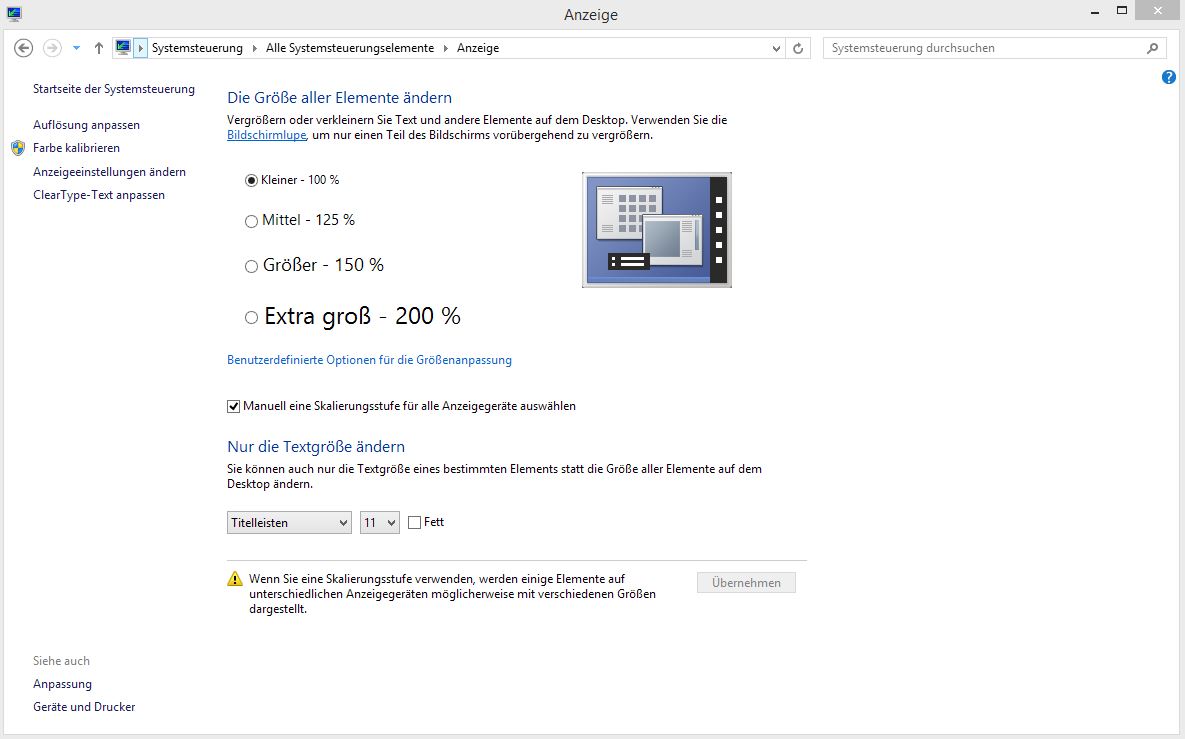Open the Titelleisten element dropdown
1185x739 pixels.
point(289,522)
